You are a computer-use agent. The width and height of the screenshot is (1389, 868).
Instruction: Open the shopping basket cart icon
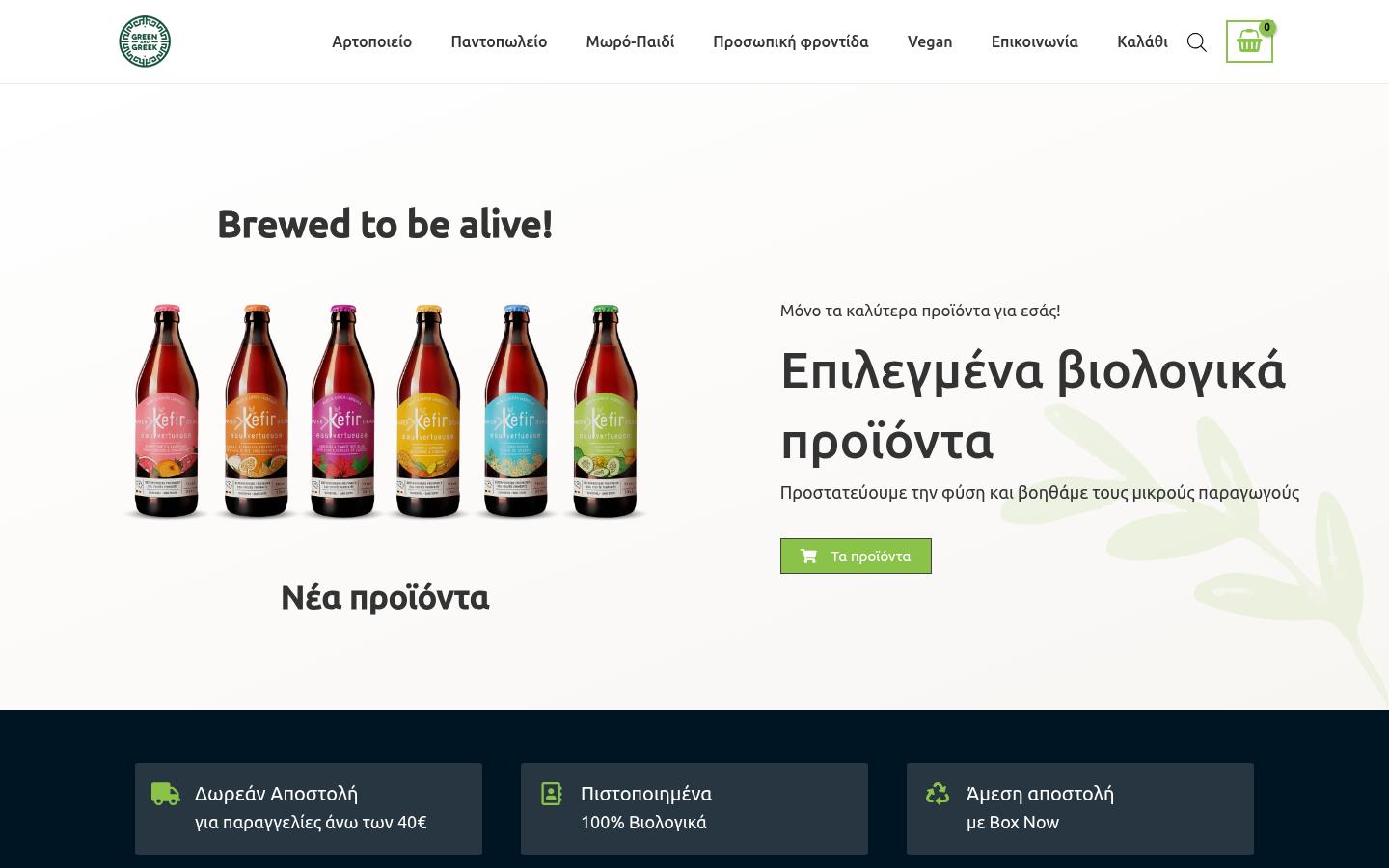coord(1249,41)
